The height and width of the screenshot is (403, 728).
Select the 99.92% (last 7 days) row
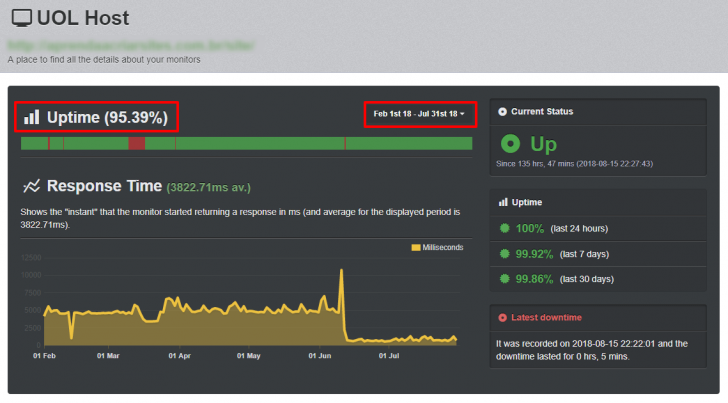[598, 254]
